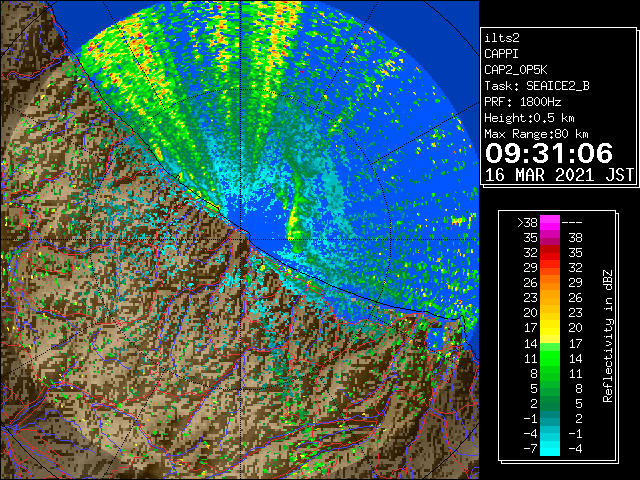Click the magenta >38 color swatch
This screenshot has width=640, height=480.
pyautogui.click(x=550, y=223)
